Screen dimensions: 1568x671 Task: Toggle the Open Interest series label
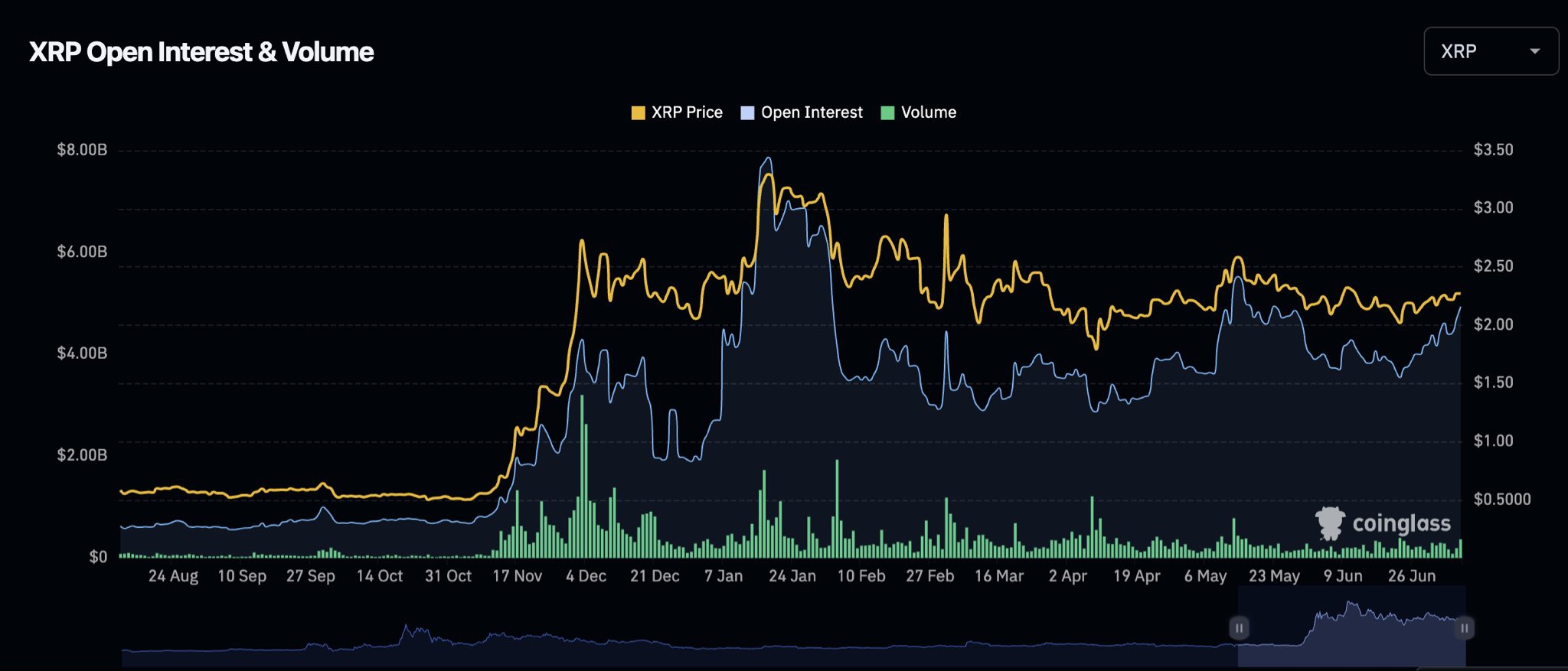812,112
